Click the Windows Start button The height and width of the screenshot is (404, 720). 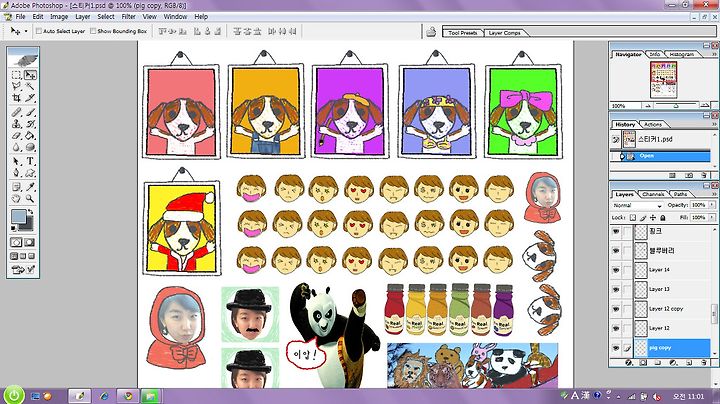[14, 395]
